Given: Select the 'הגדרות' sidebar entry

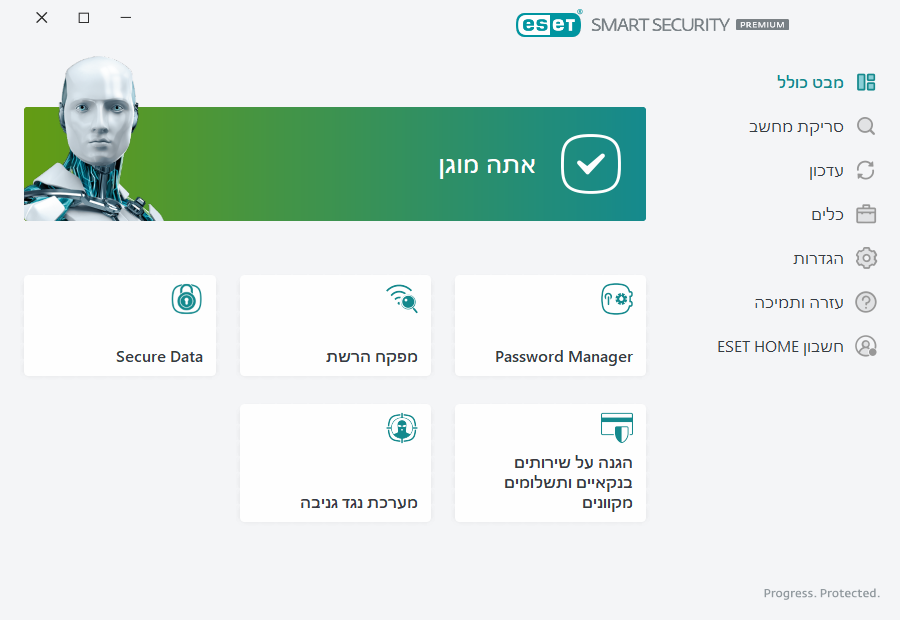Looking at the screenshot, I should coord(818,258).
